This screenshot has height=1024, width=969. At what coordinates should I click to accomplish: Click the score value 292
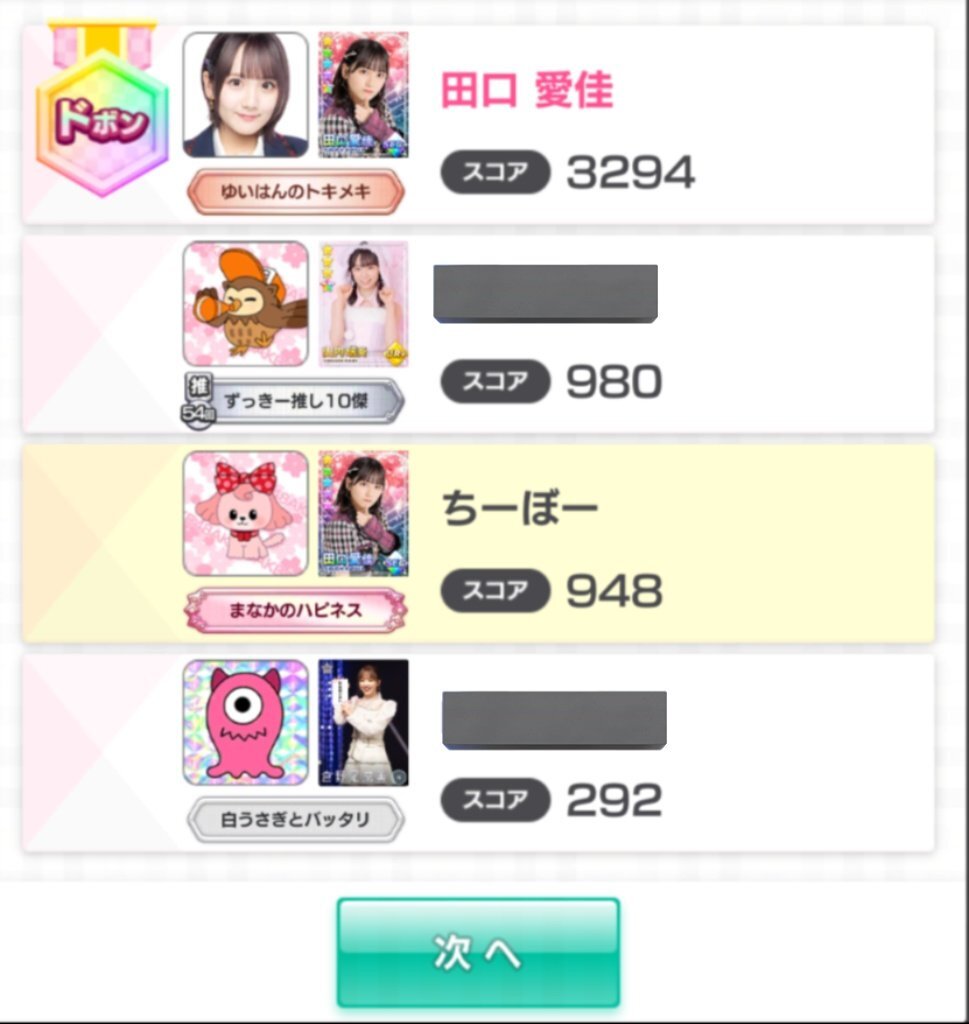[614, 800]
